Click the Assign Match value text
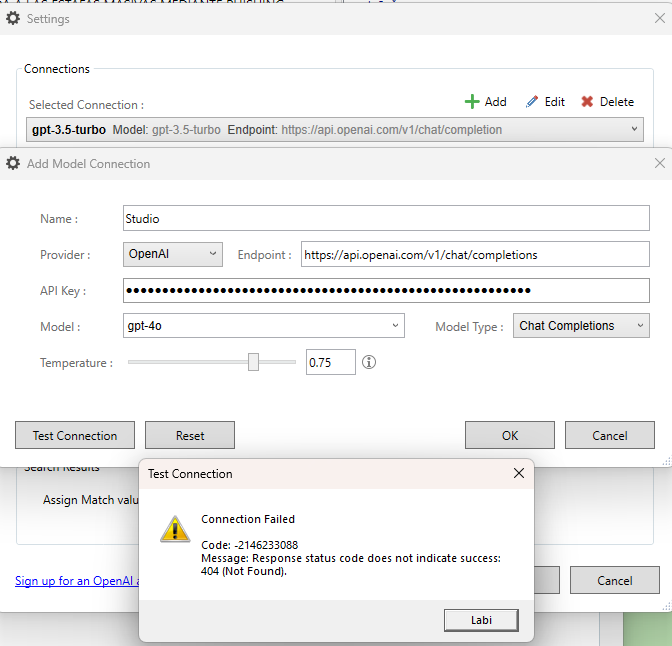672x646 pixels. [x=91, y=500]
